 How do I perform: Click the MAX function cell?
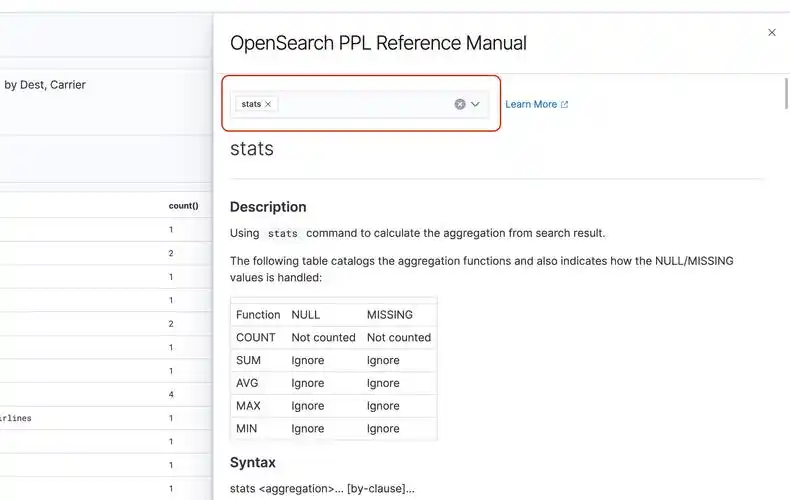click(248, 405)
